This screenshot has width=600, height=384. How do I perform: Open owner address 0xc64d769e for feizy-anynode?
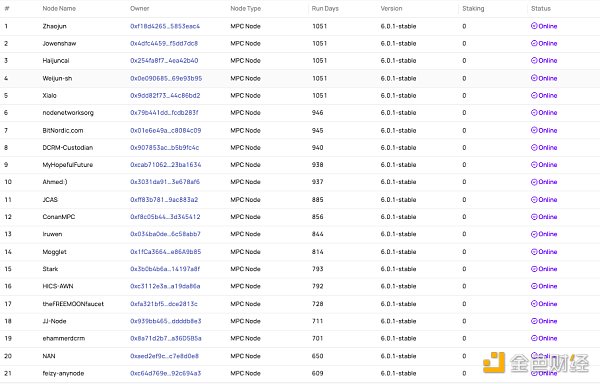pyautogui.click(x=165, y=373)
